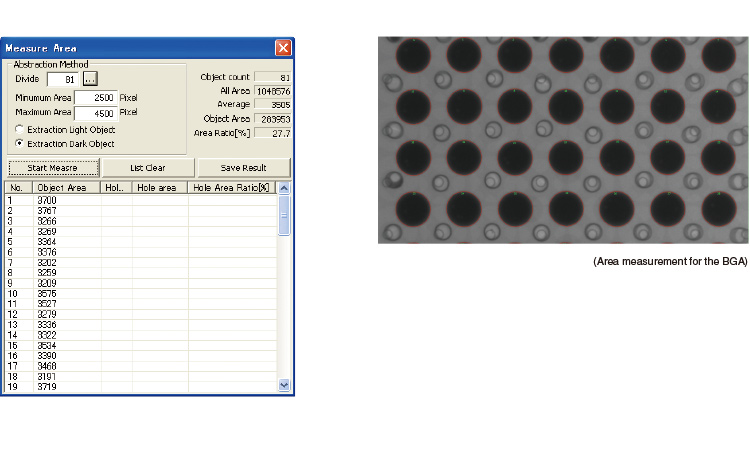Focus the Minimum Area input field
750x467 pixels.
pos(95,97)
